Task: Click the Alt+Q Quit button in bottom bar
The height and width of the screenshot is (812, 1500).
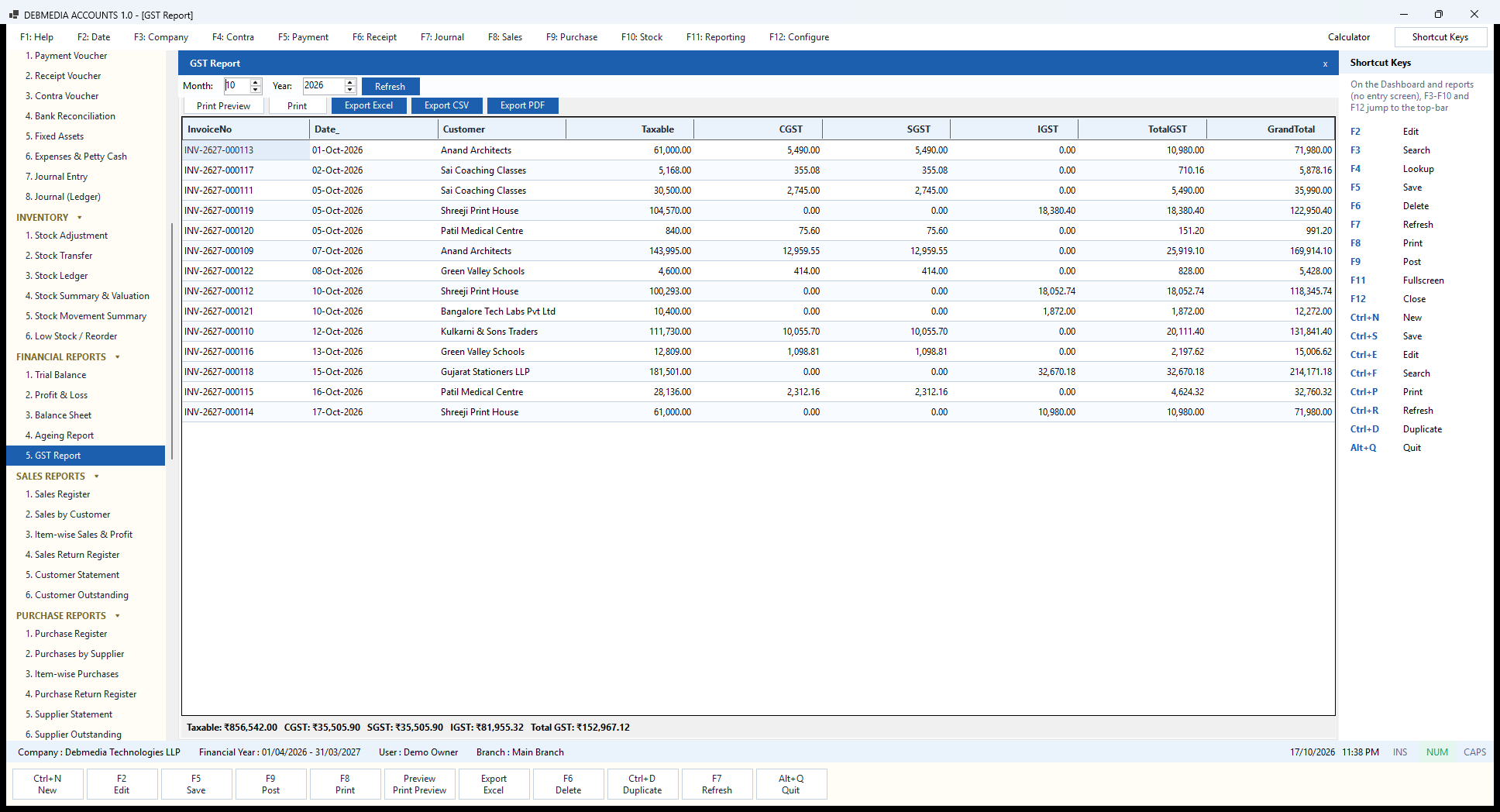Action: (791, 784)
